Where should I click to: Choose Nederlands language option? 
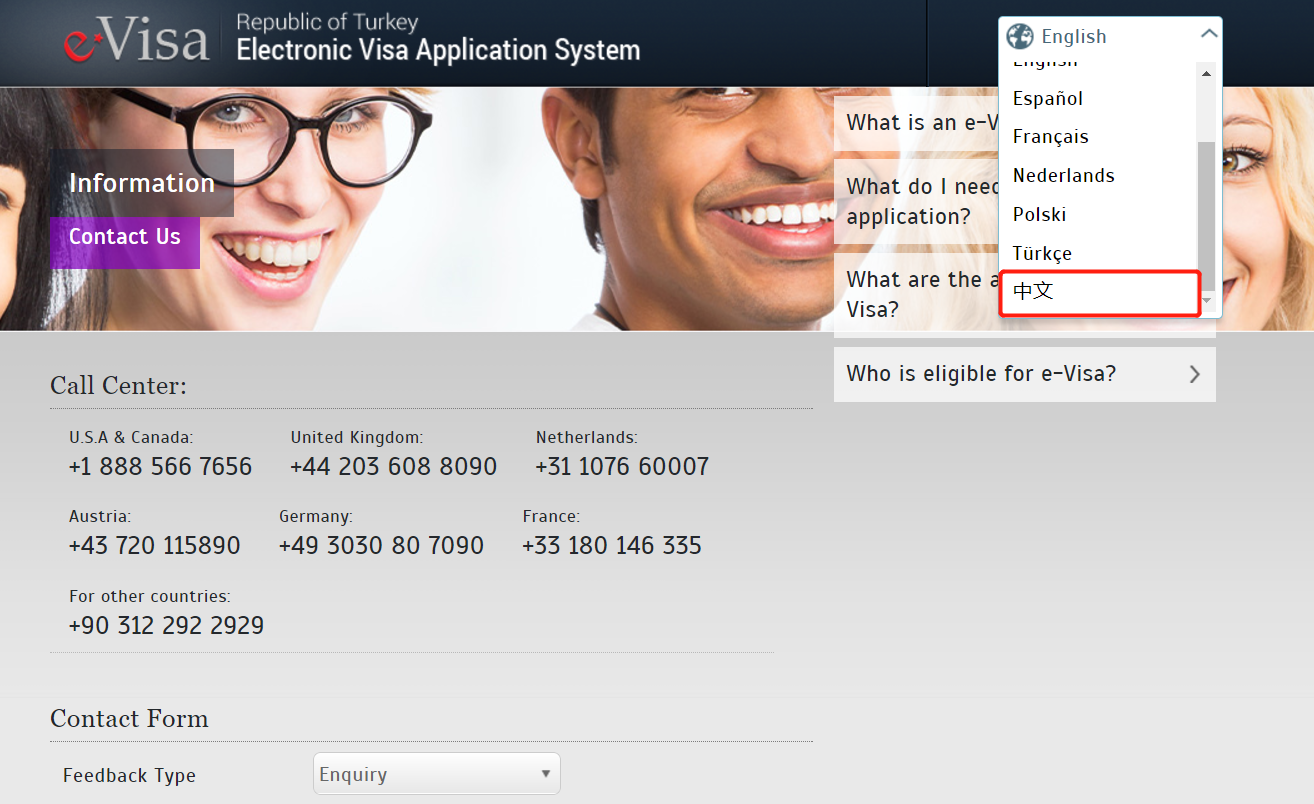1063,175
